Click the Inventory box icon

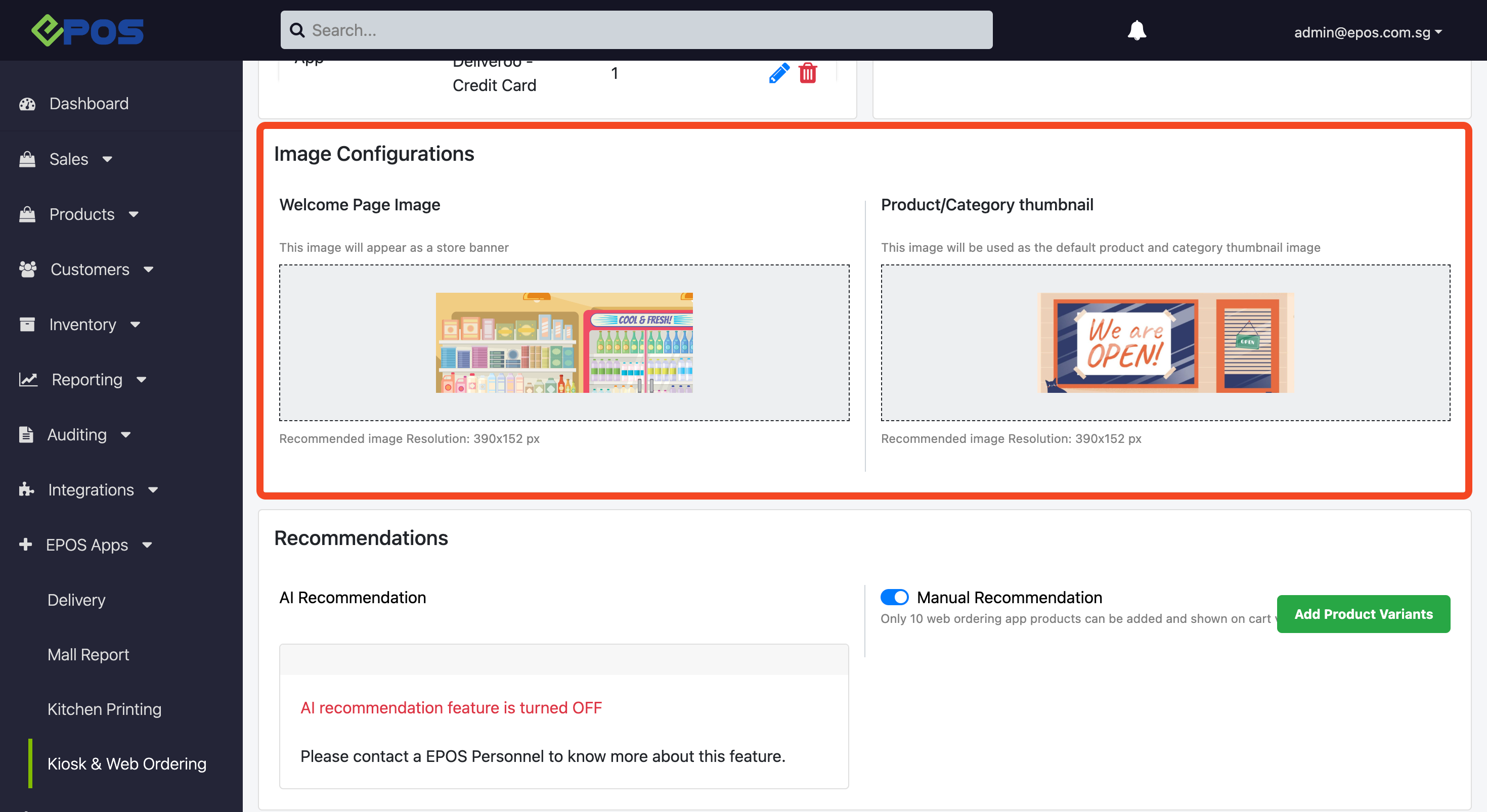coord(27,324)
